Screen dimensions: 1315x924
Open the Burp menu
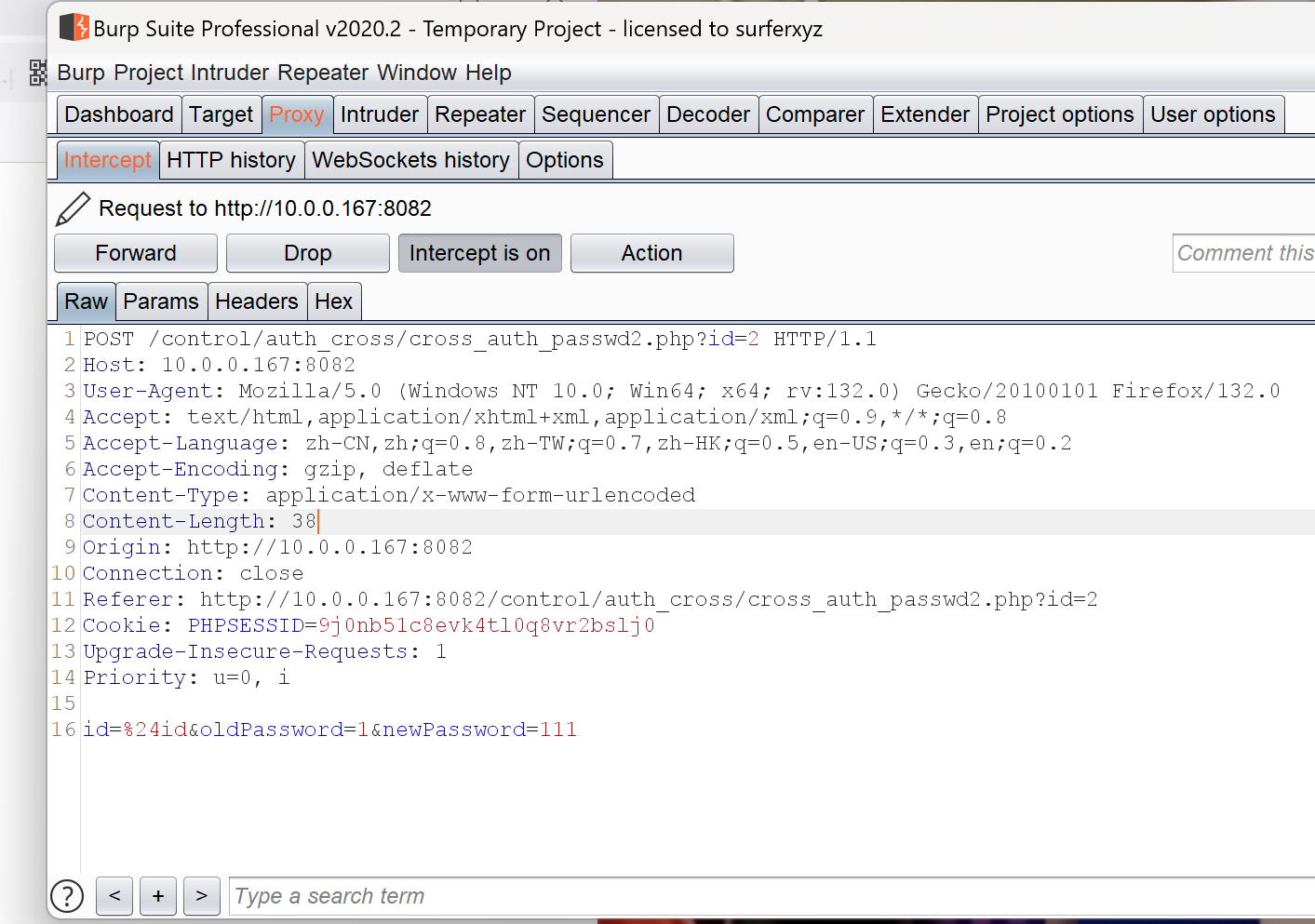(x=81, y=73)
